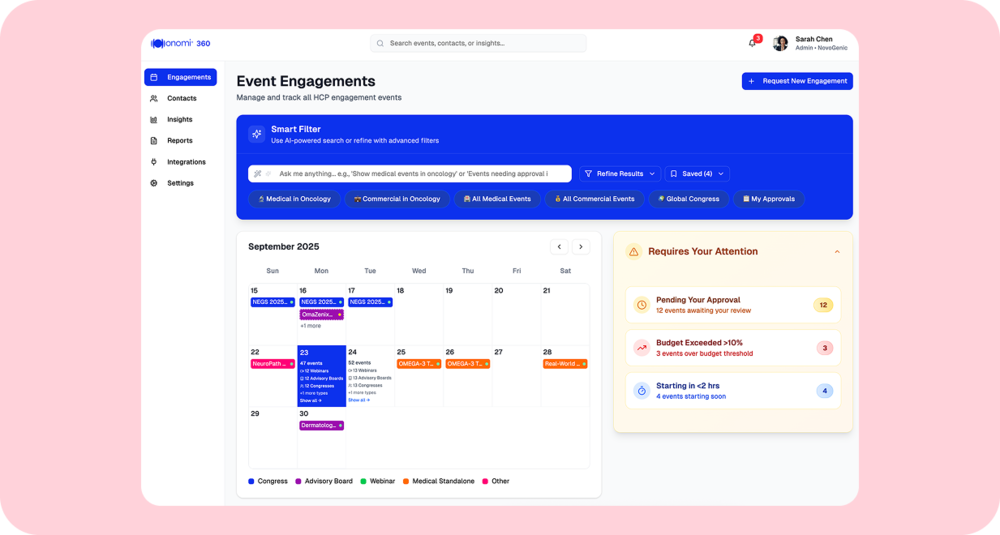Go to previous month with left chevron
The width and height of the screenshot is (1000, 535).
(559, 247)
